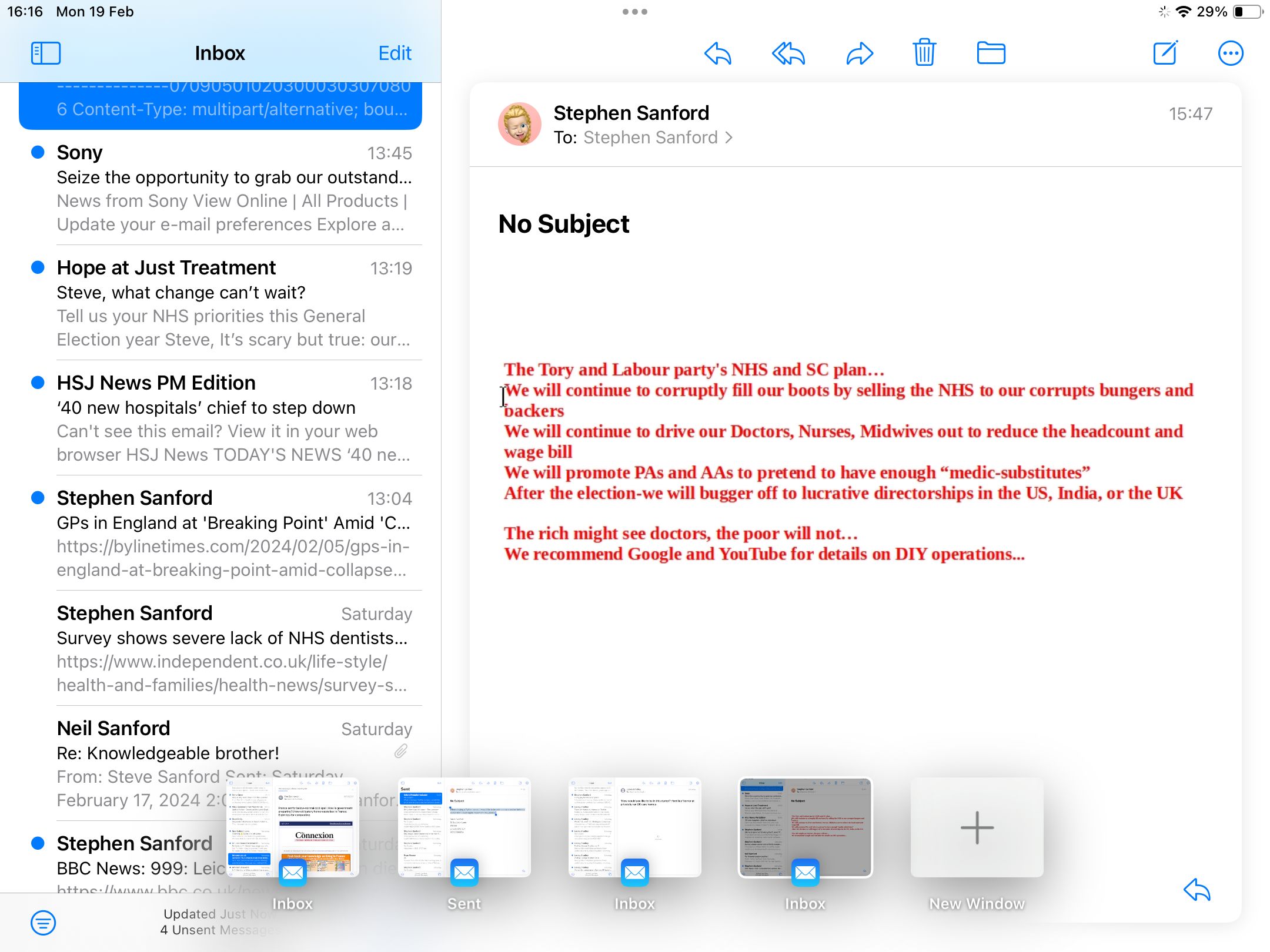Tap the 15:47 message timestamp
Screen dimensions: 1270x952
click(x=1191, y=113)
